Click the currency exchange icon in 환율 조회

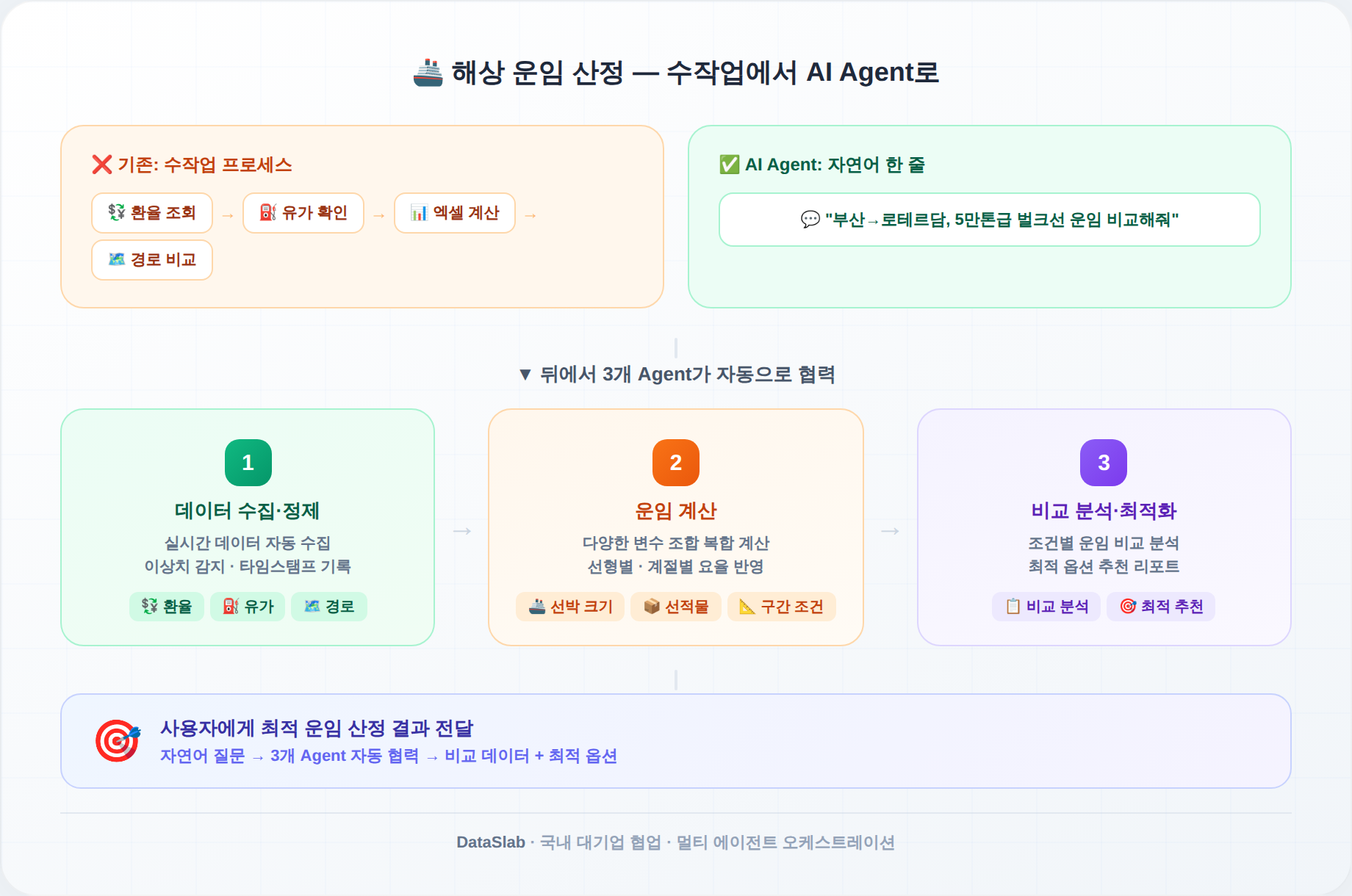pyautogui.click(x=117, y=212)
